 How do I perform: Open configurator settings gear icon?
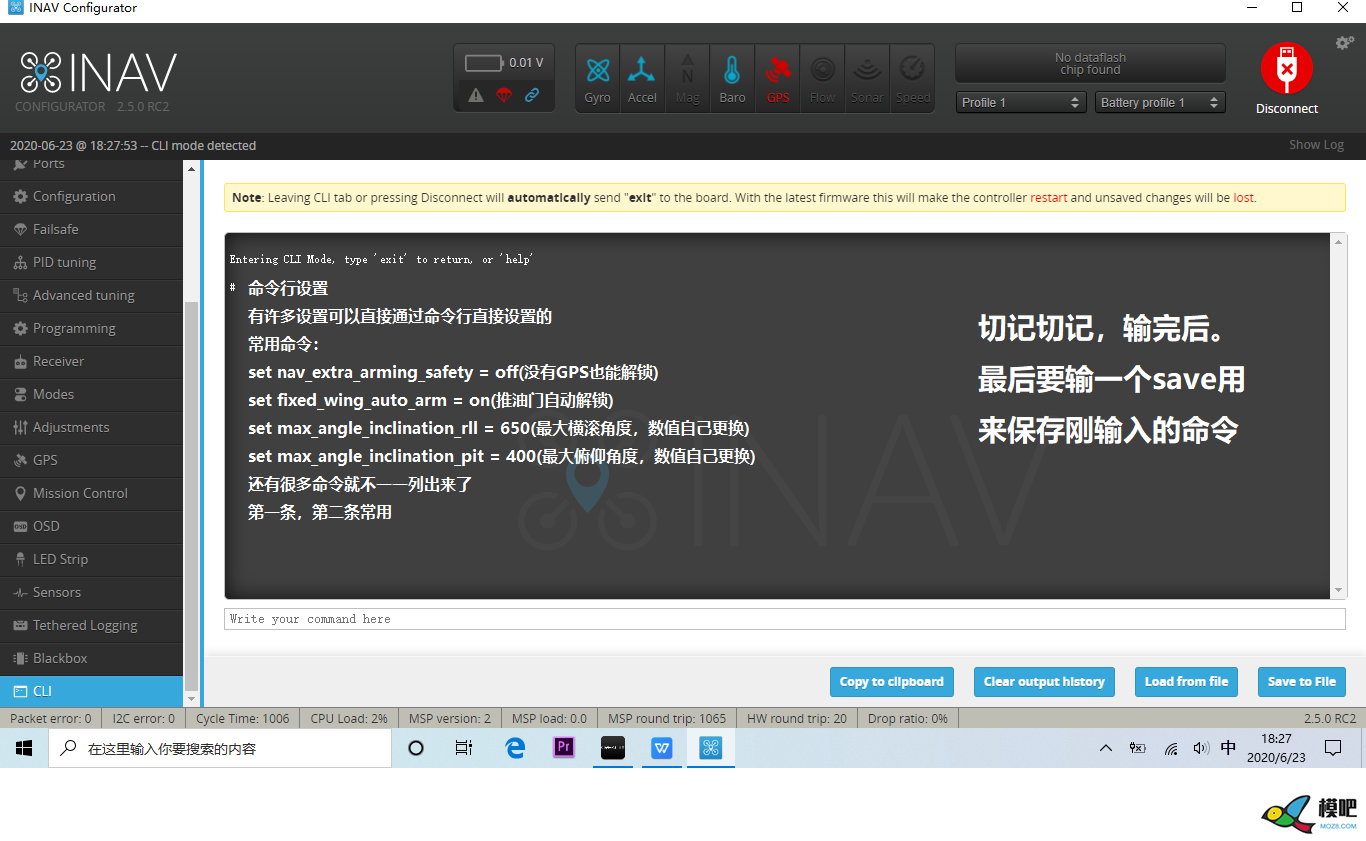(x=1345, y=43)
